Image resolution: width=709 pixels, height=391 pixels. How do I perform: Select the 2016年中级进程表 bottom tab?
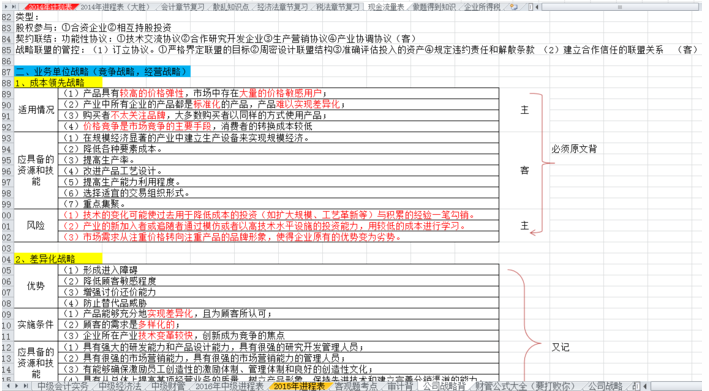click(229, 386)
